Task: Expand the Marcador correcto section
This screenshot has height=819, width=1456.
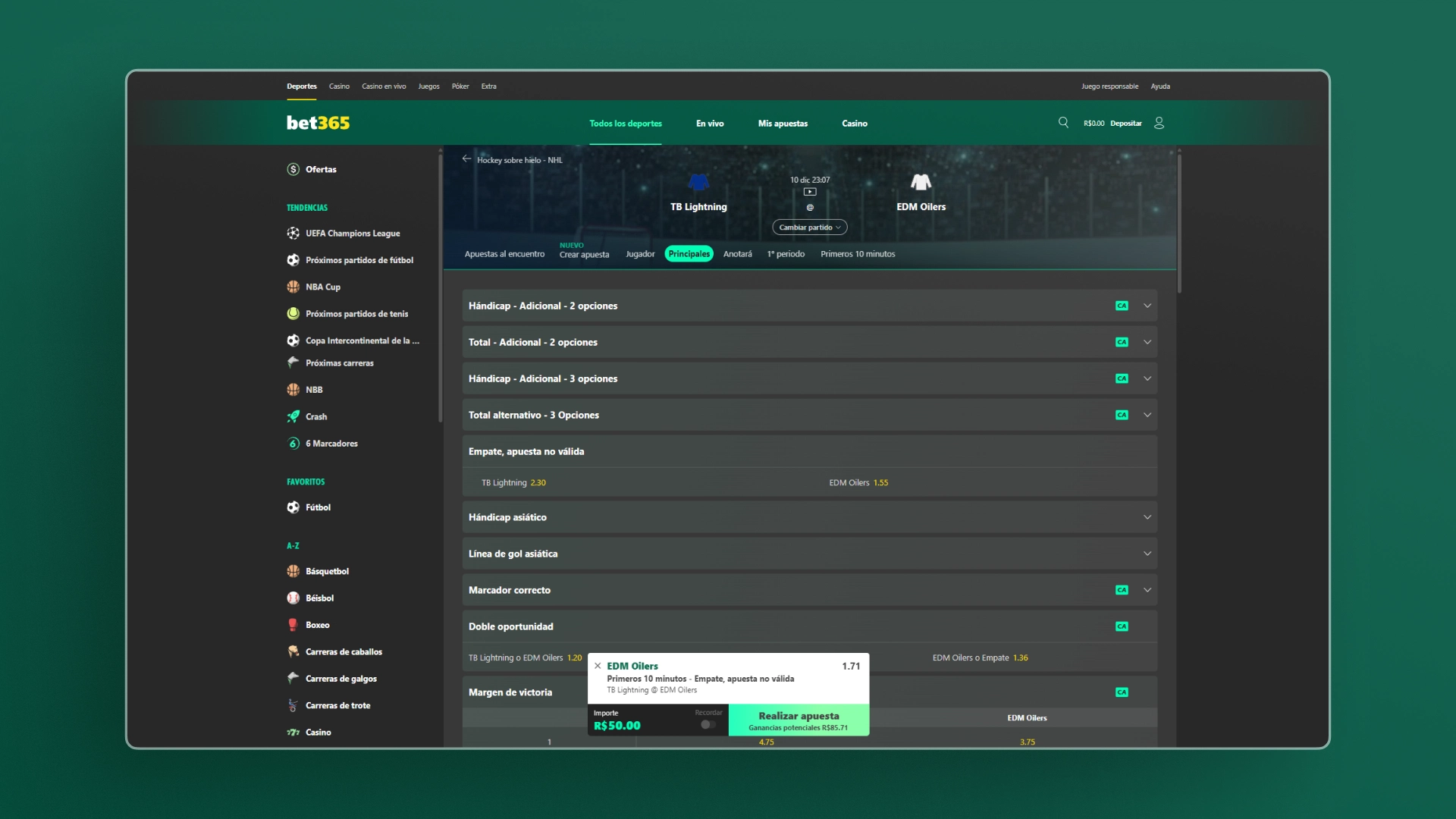Action: point(1148,589)
